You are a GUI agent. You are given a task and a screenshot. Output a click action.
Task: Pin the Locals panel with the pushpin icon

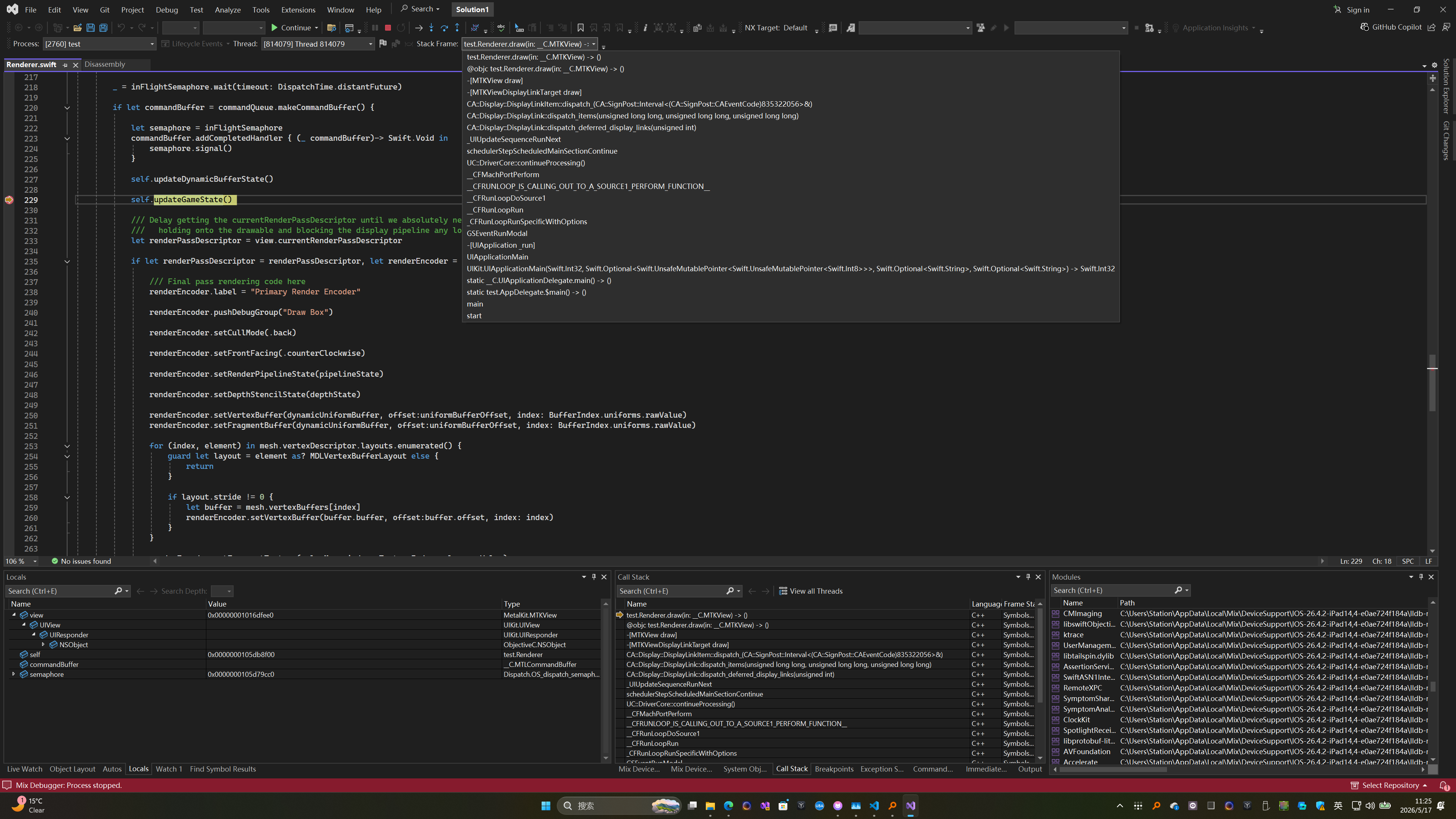point(594,577)
